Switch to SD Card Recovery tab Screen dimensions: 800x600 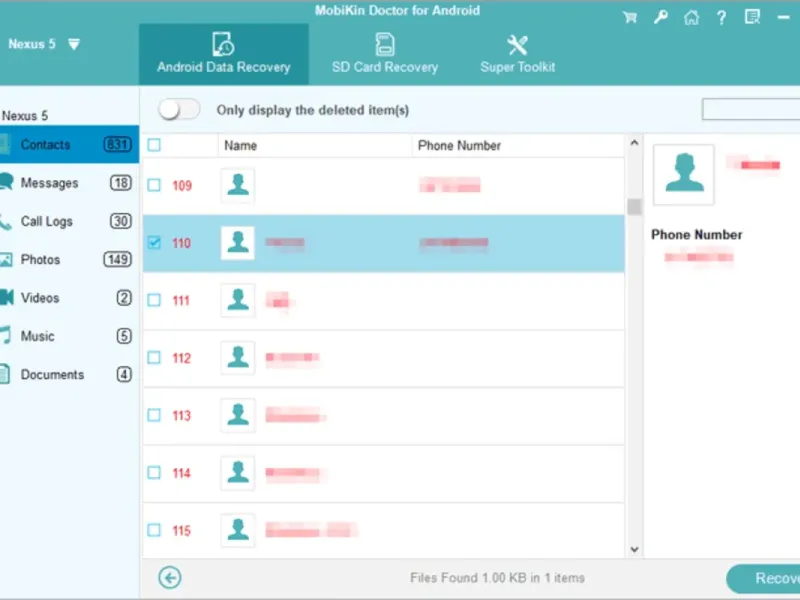click(385, 54)
